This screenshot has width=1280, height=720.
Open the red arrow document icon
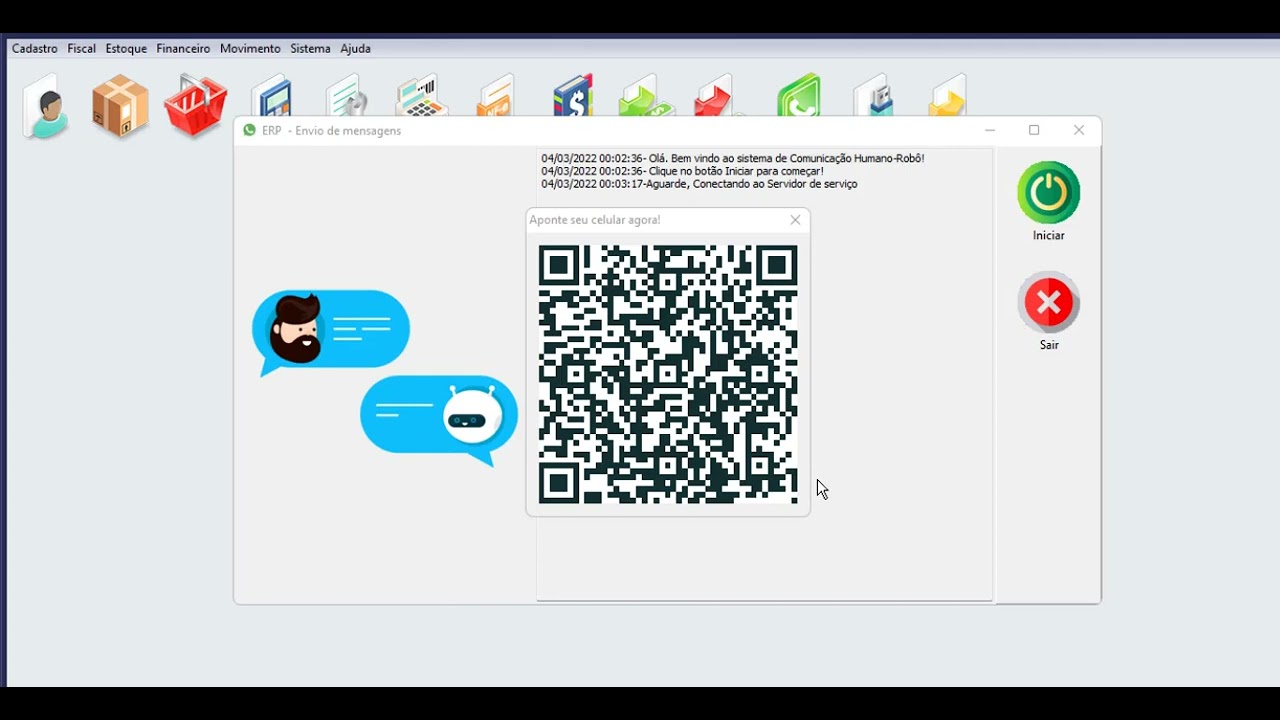click(714, 96)
